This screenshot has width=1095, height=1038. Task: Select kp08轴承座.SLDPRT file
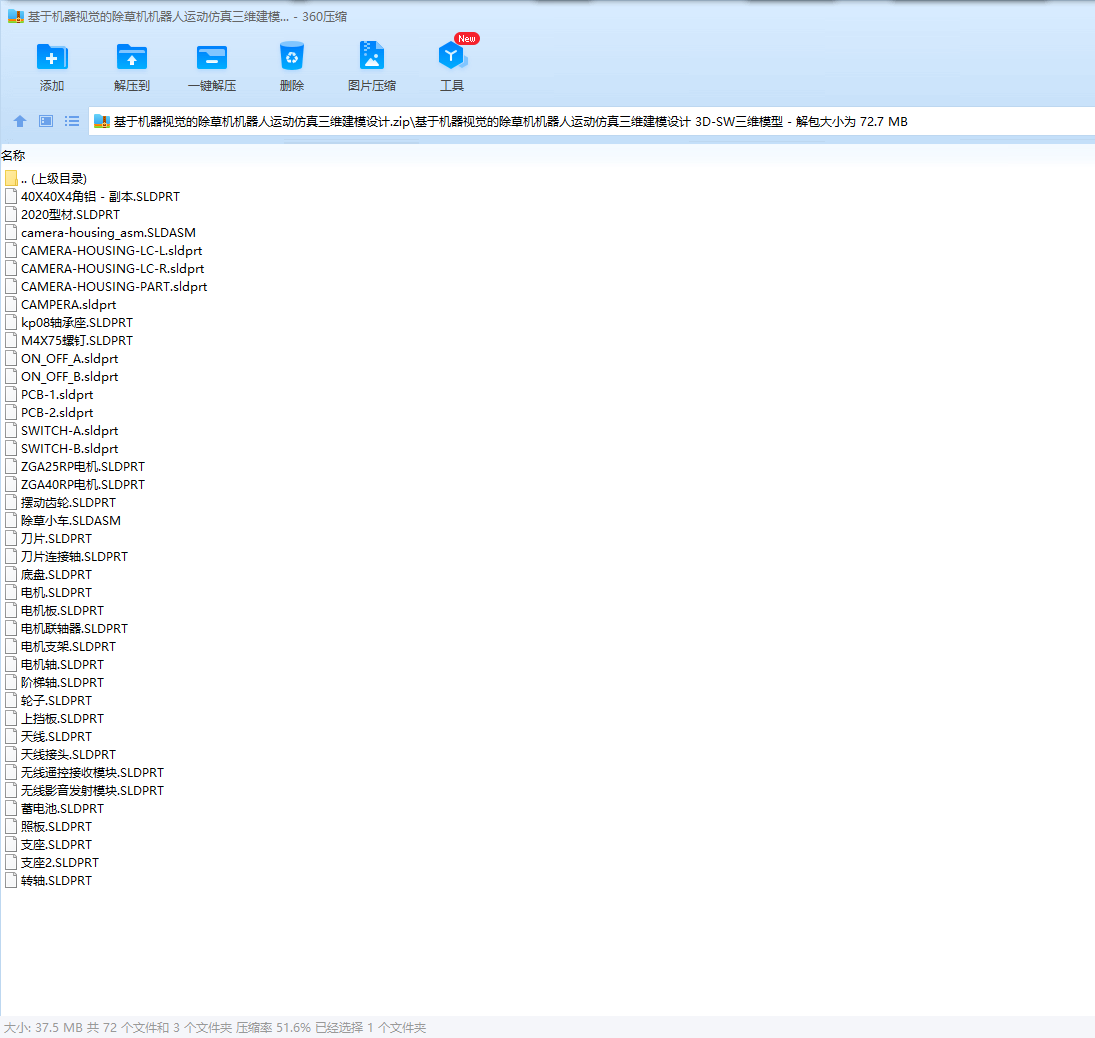(77, 323)
